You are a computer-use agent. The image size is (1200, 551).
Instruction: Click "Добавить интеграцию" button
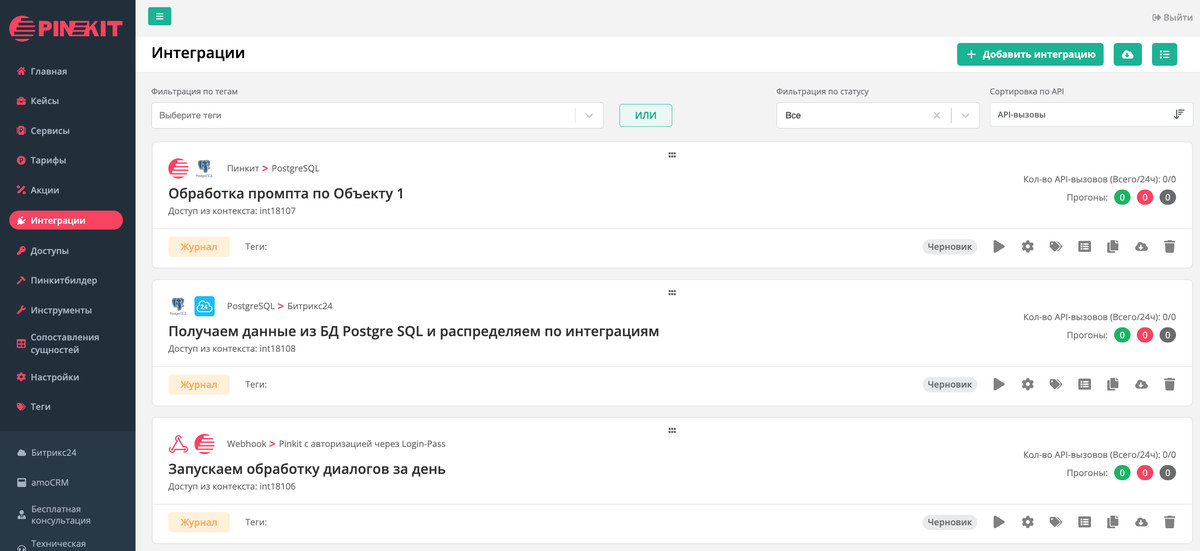tap(1030, 54)
